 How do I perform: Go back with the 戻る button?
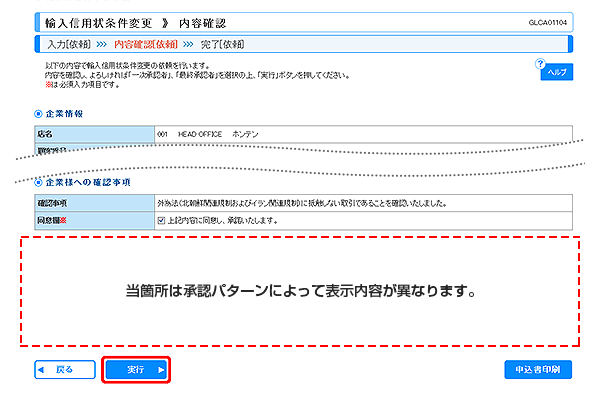coord(65,370)
